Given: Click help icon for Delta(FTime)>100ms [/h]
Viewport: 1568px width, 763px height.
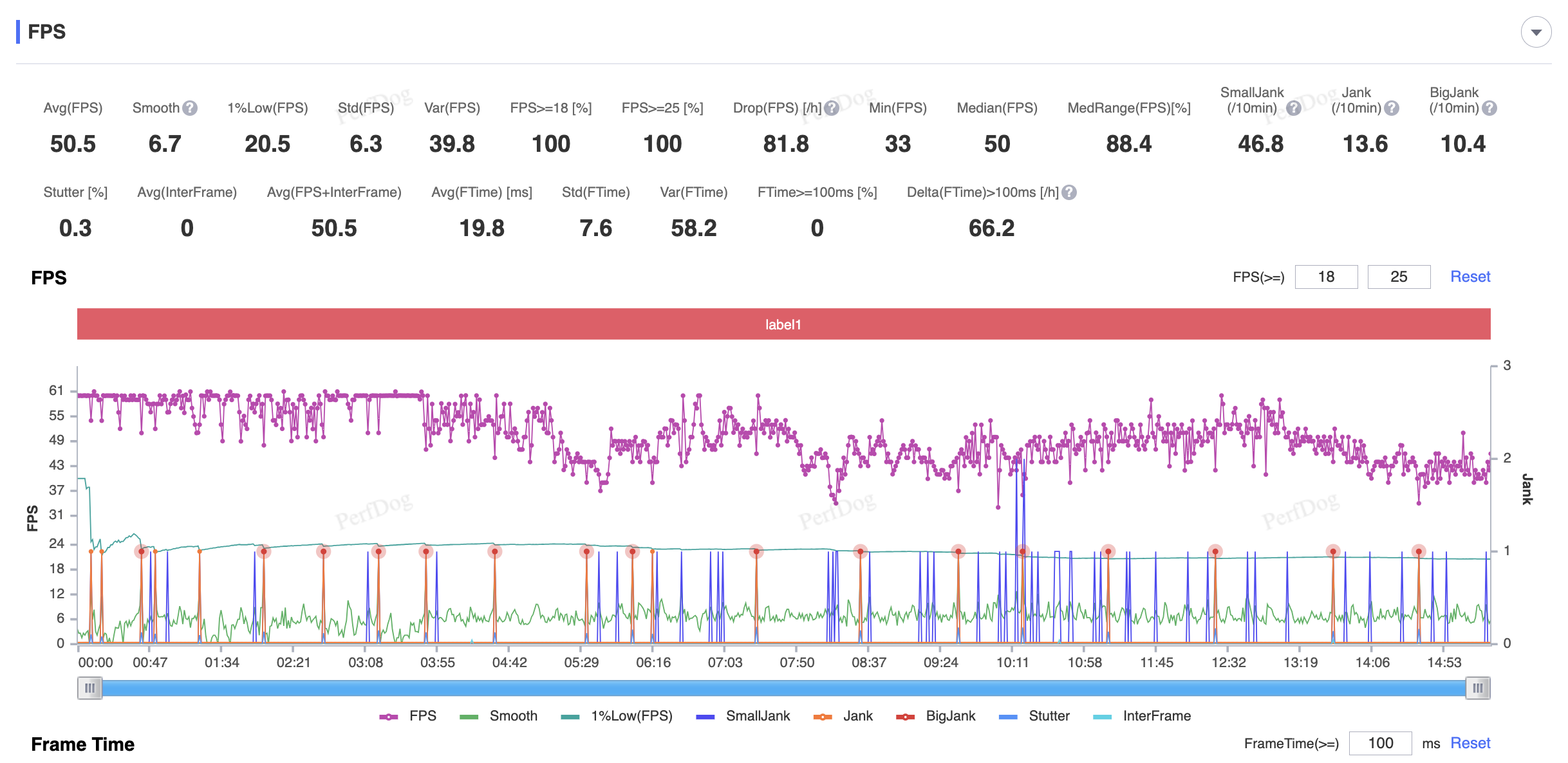Looking at the screenshot, I should [1069, 192].
